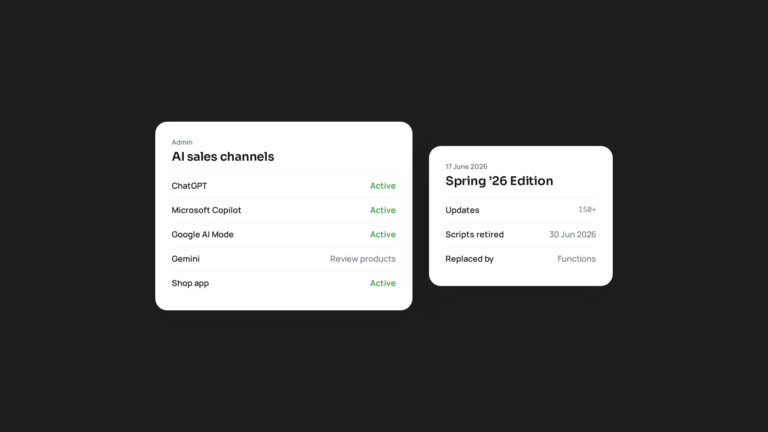Click the 'Admin' label above the heading
The image size is (768, 432).
[182, 142]
